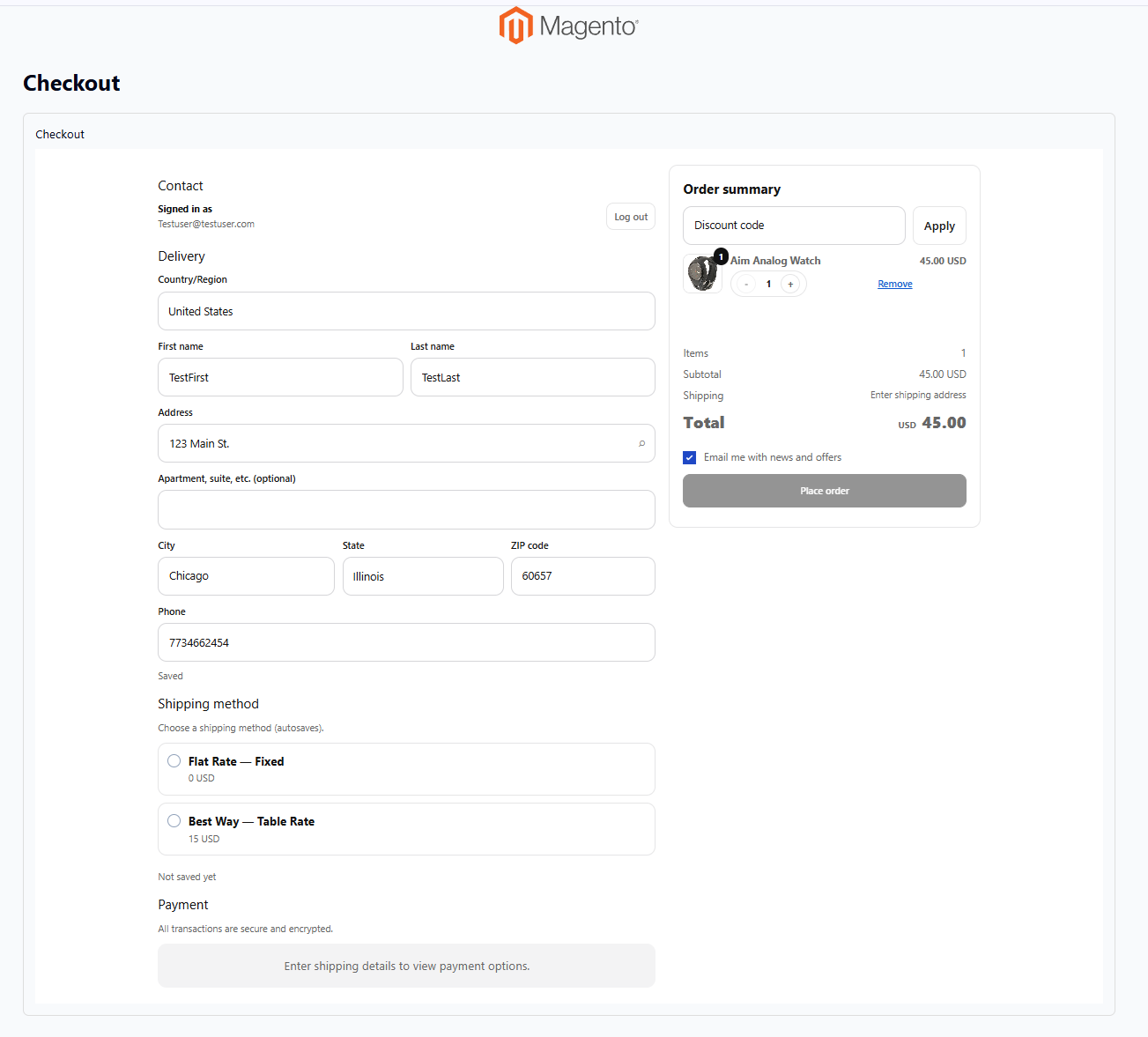This screenshot has width=1148, height=1037.
Task: Click the search magnifier icon in Address field
Action: pyautogui.click(x=642, y=443)
